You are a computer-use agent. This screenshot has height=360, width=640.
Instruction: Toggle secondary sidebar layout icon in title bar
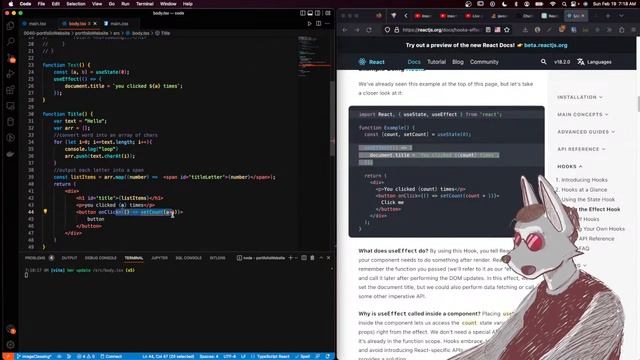(x=318, y=13)
